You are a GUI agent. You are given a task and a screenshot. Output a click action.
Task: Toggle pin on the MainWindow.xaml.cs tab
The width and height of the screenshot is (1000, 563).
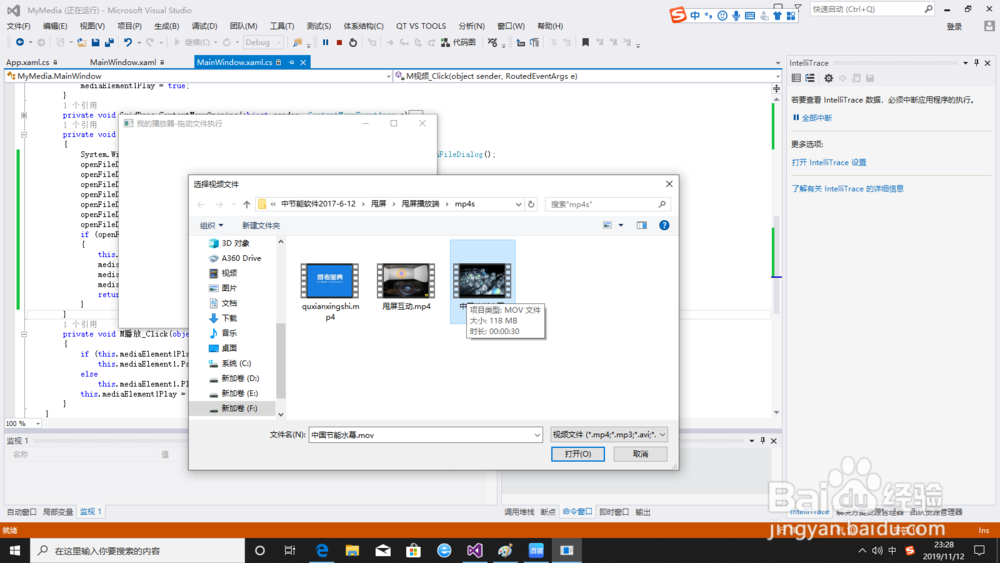tap(291, 62)
